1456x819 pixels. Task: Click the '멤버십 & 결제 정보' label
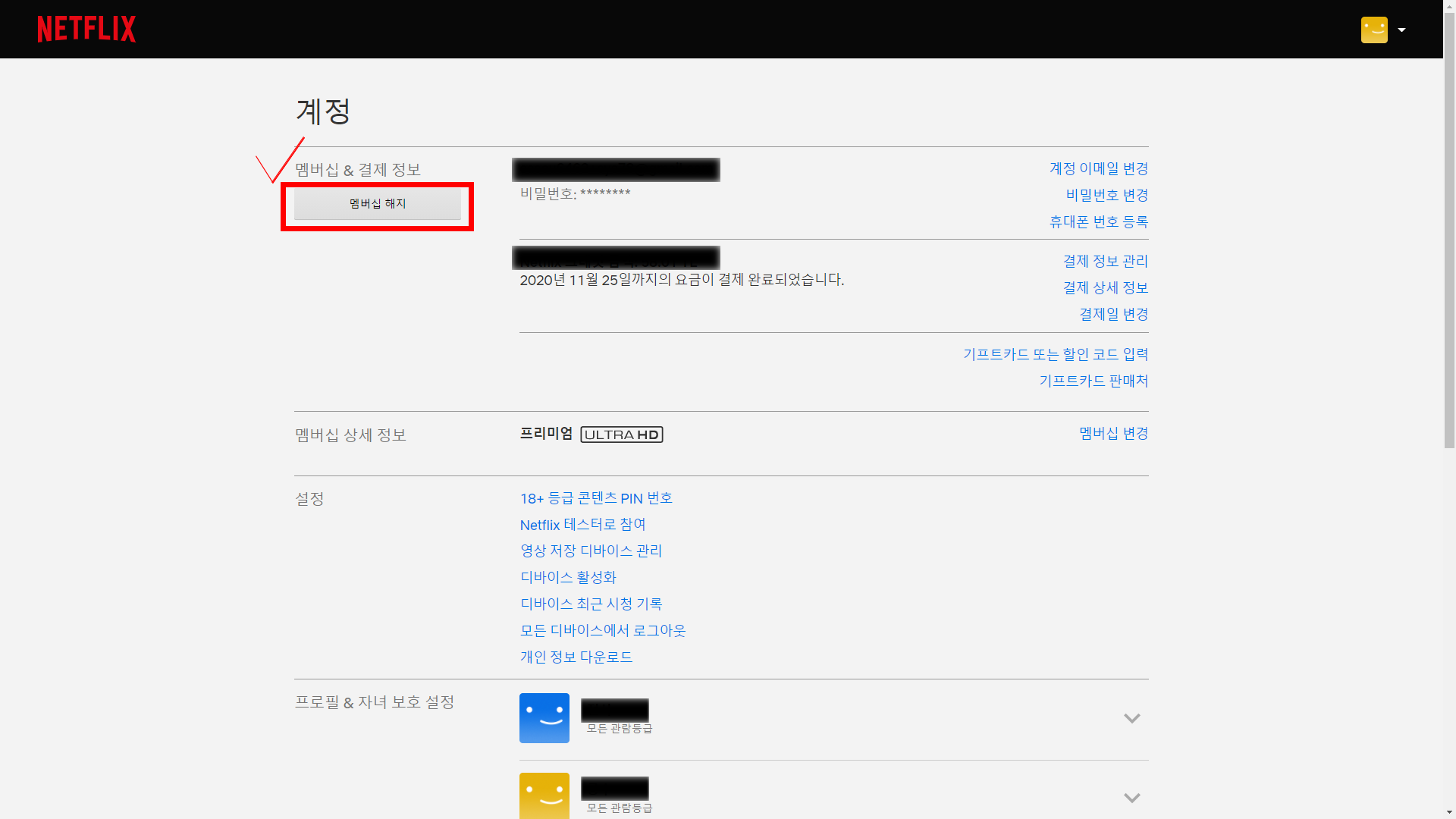358,170
